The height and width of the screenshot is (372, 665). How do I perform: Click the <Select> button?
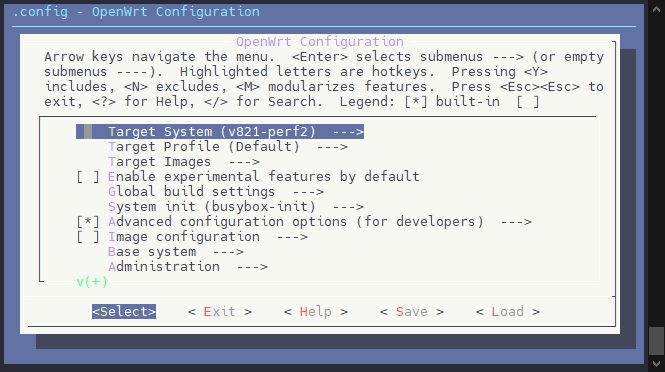124,312
